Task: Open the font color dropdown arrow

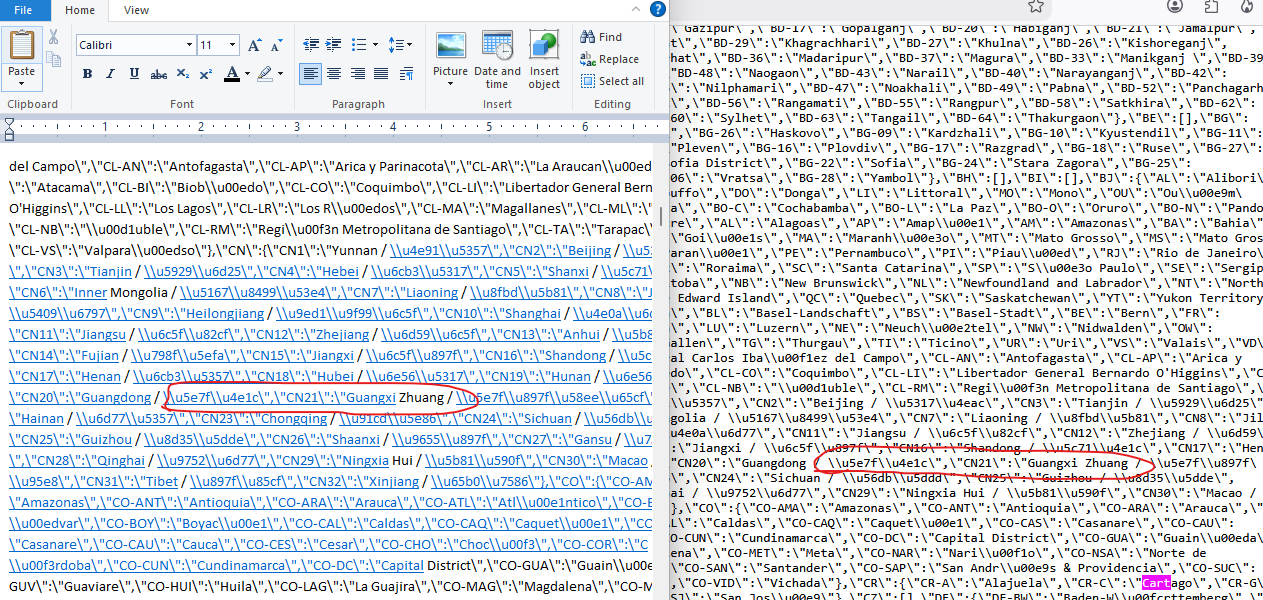Action: tap(246, 73)
